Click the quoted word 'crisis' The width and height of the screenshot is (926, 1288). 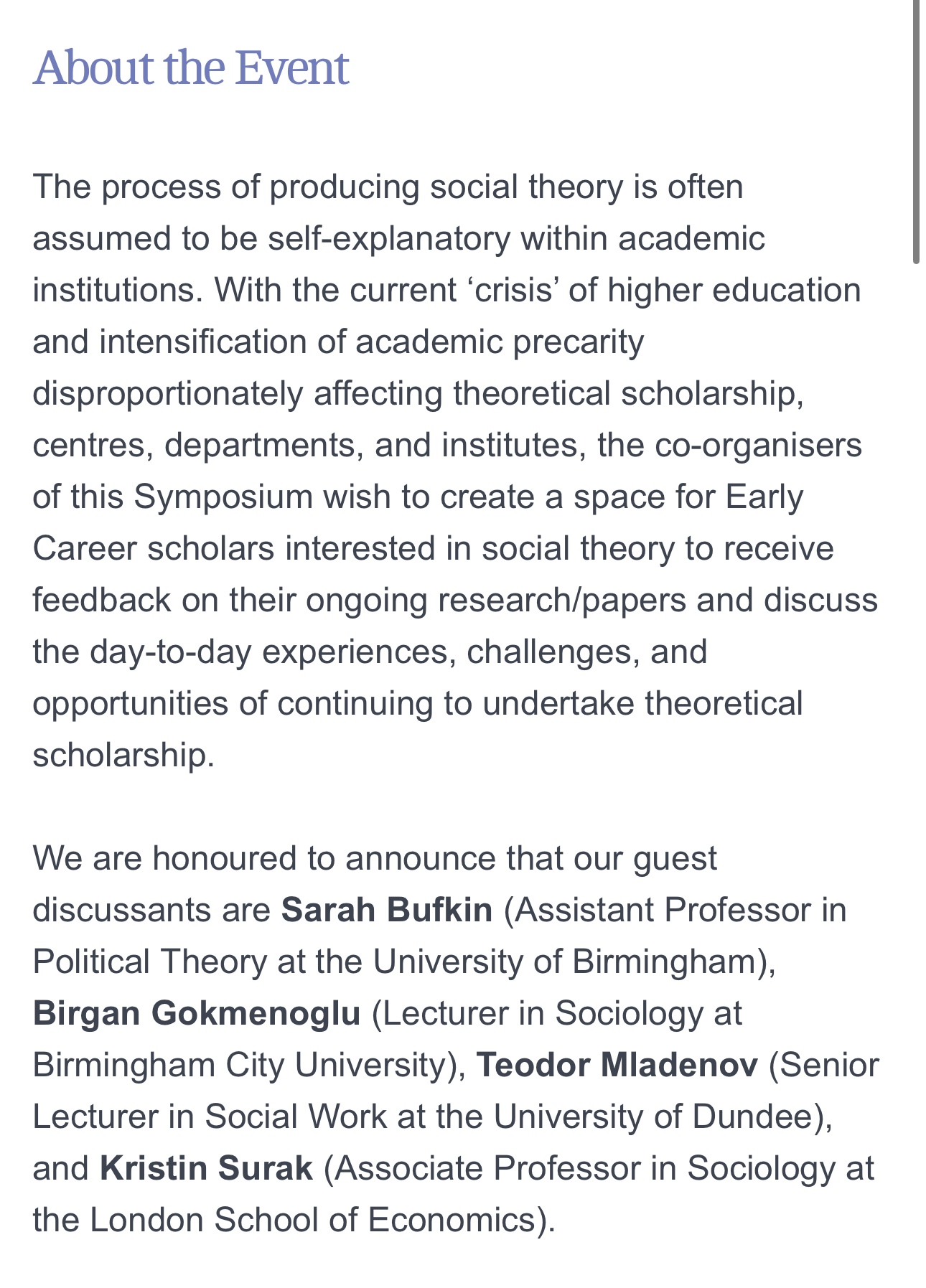[x=513, y=290]
